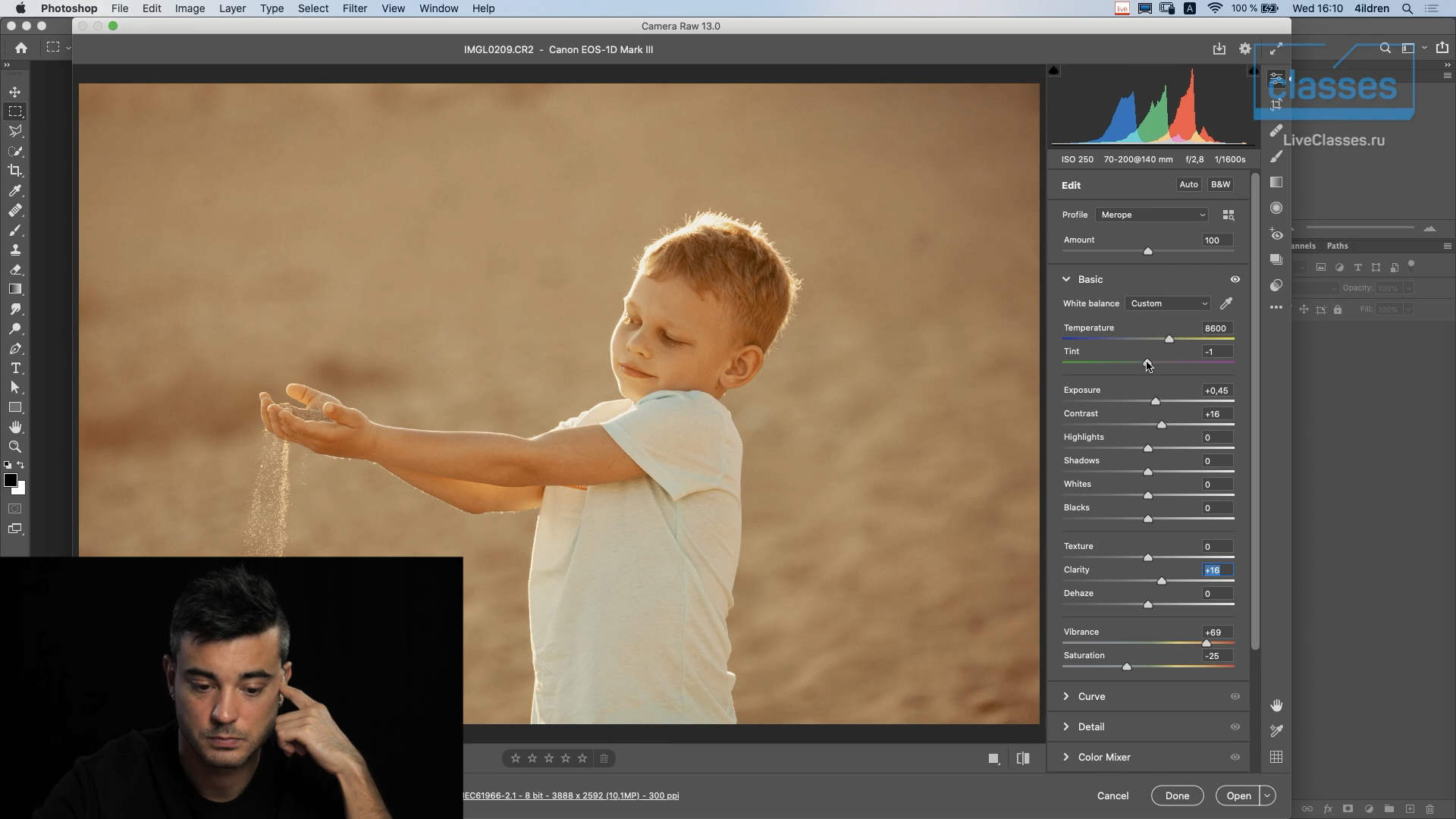
Task: Expand the Detail panel section
Action: click(x=1090, y=727)
